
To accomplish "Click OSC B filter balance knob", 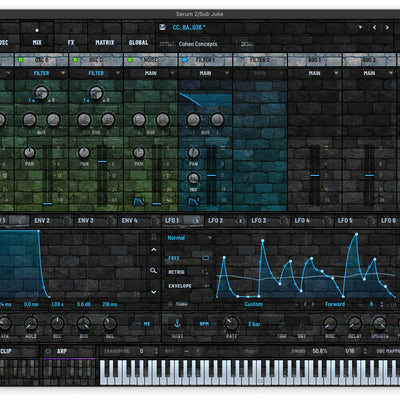I will [41, 92].
